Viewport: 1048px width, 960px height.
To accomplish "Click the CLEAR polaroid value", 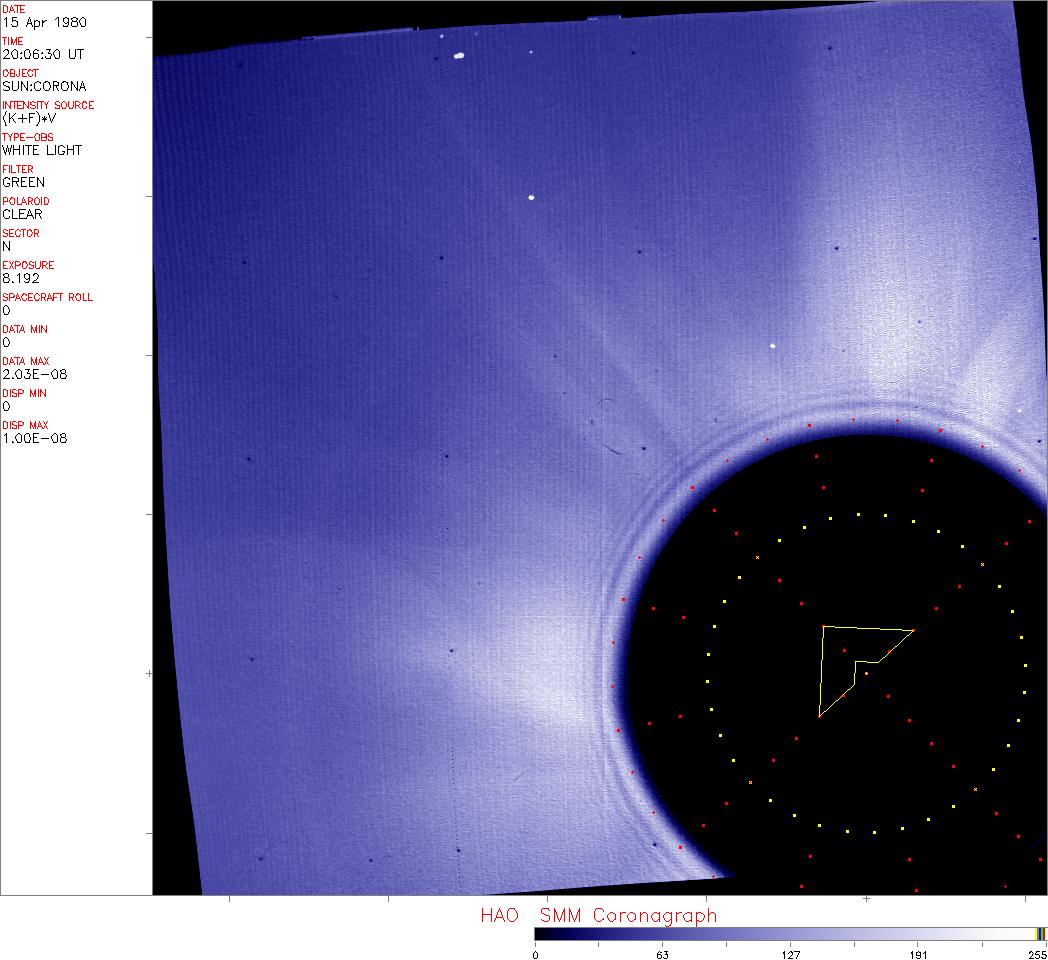I will click(x=23, y=214).
